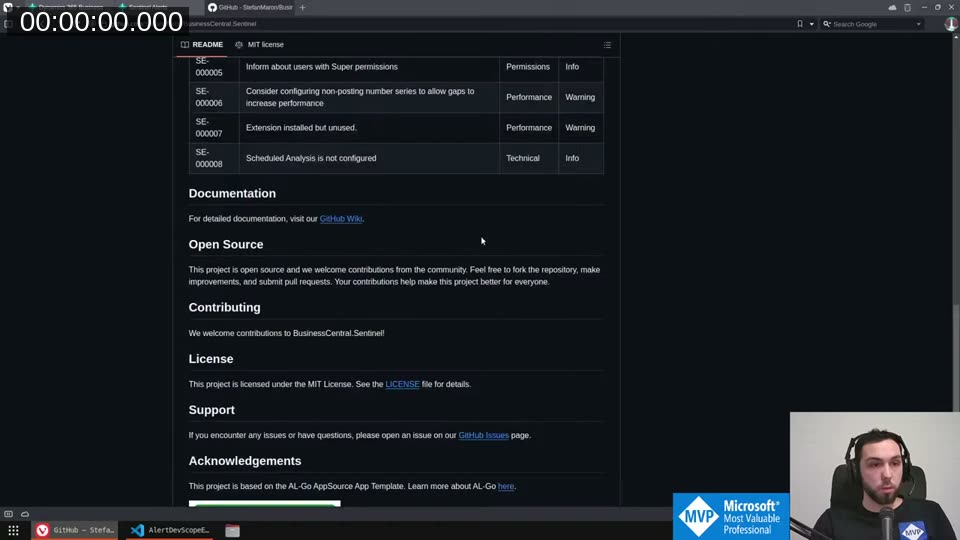Open the README outline list icon
960x540 pixels.
[607, 45]
